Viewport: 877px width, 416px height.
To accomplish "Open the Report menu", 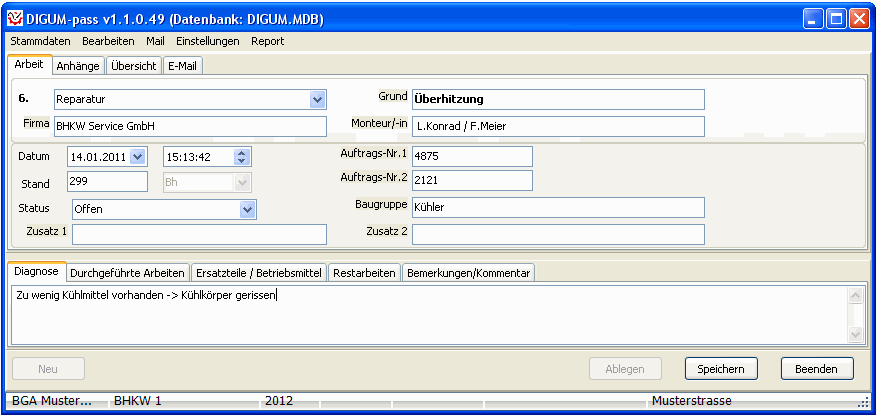I will [267, 41].
